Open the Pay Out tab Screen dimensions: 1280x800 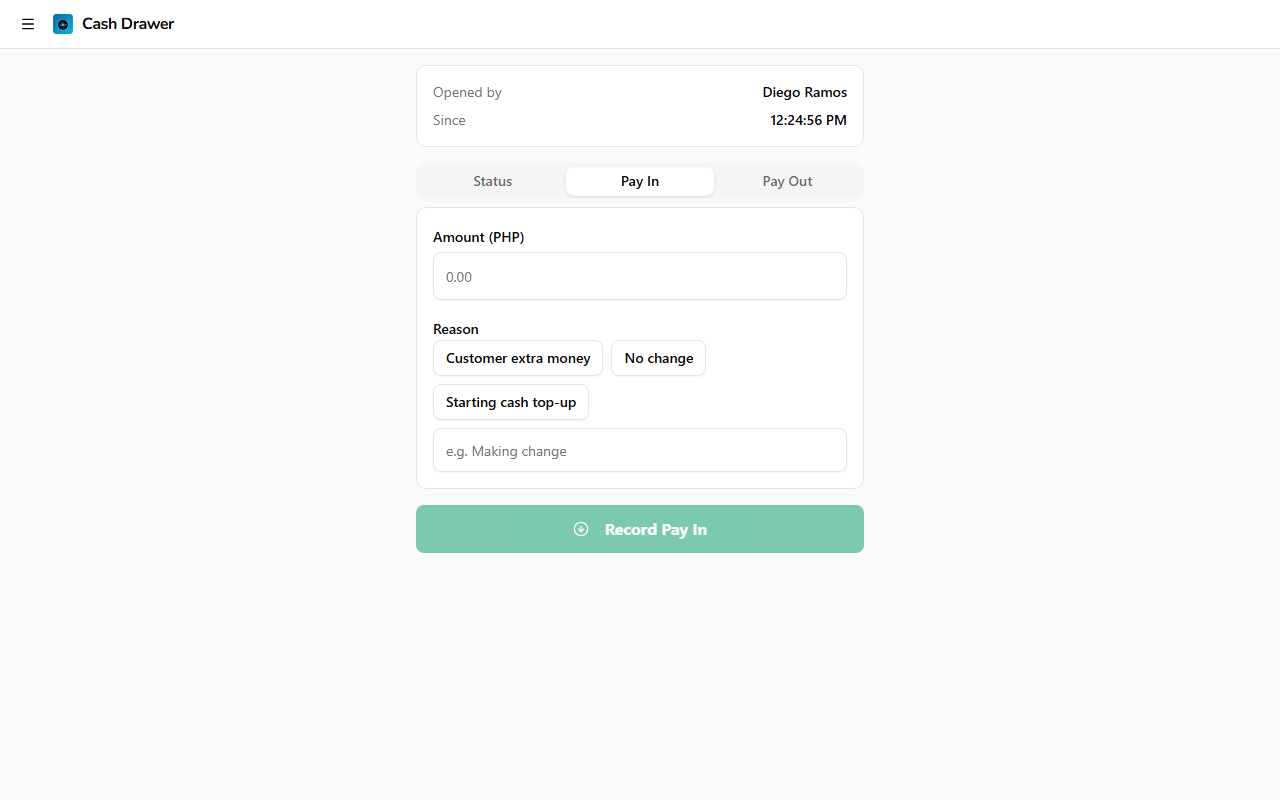click(x=787, y=181)
